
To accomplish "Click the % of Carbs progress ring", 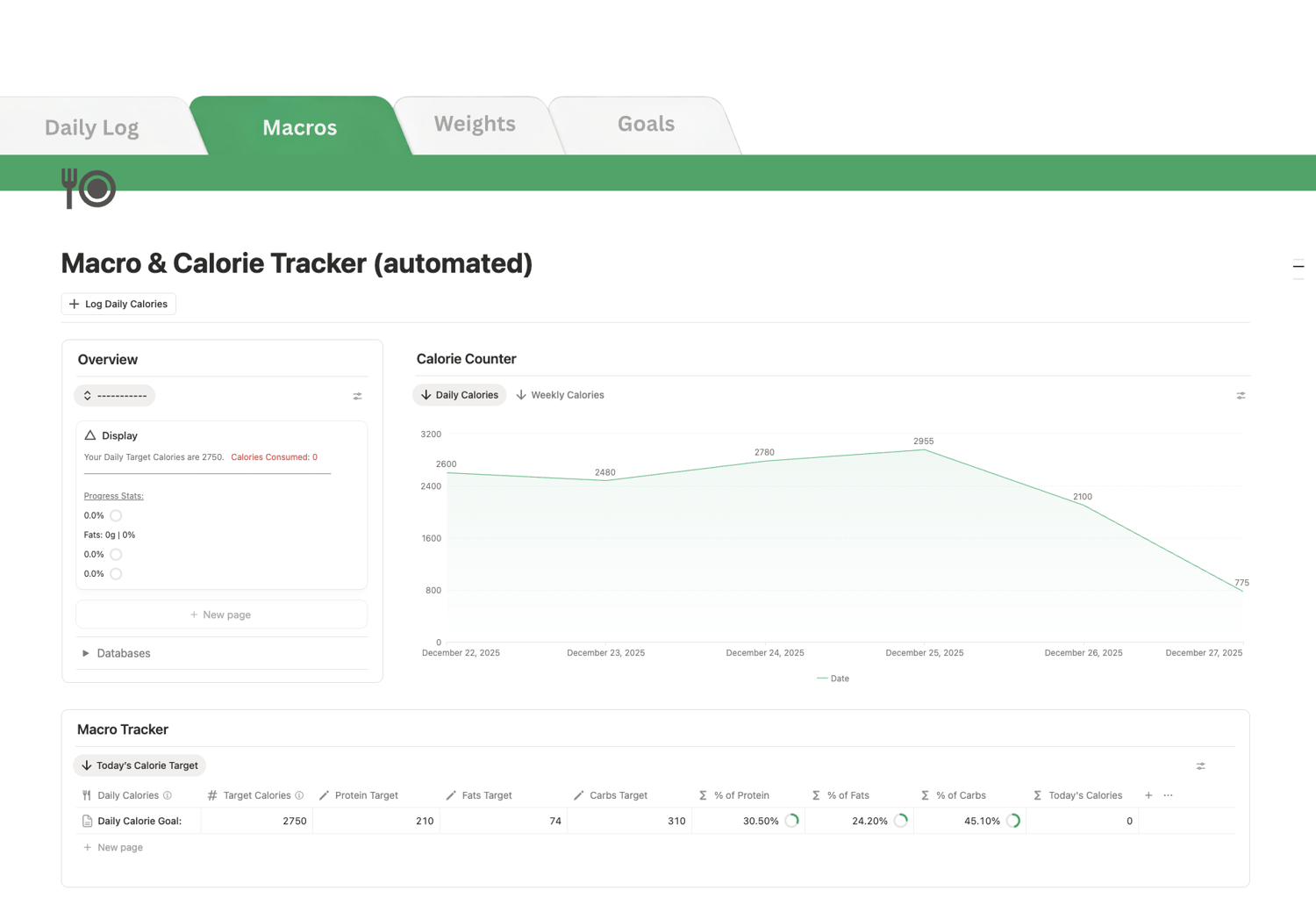I will point(1013,821).
